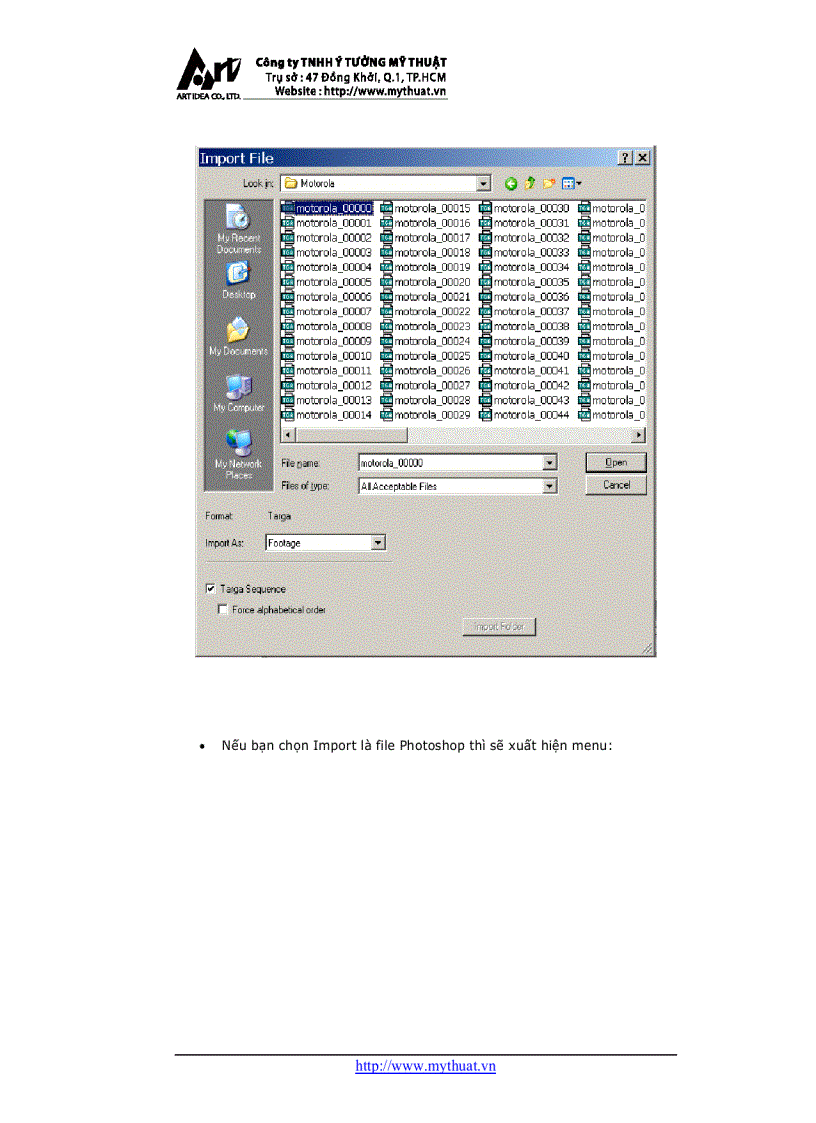Click the dialog's help question mark button

tap(625, 158)
